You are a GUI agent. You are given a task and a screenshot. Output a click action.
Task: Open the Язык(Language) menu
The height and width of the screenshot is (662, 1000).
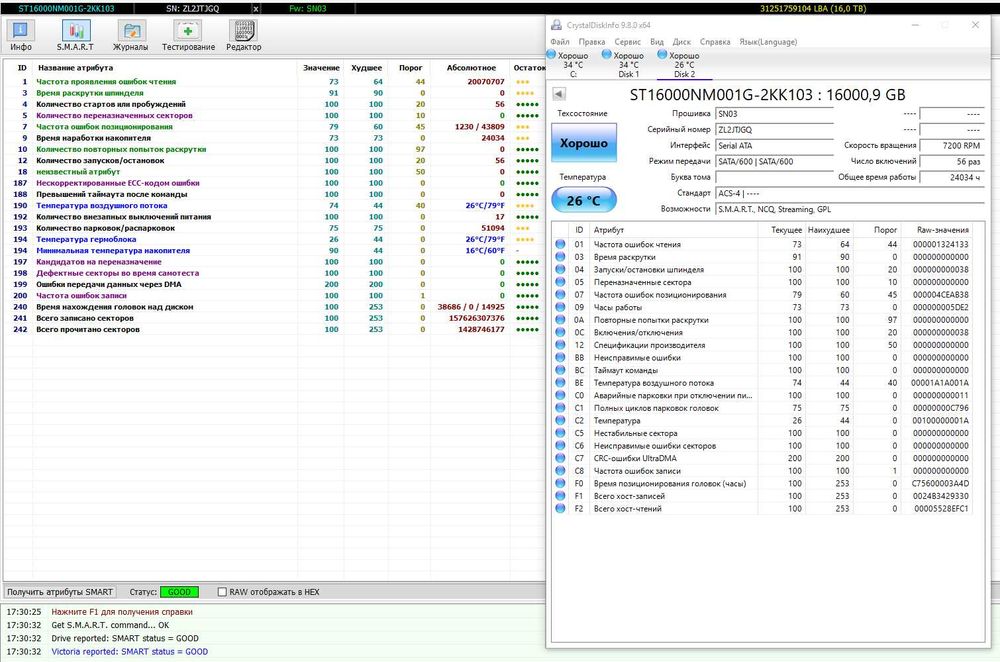pyautogui.click(x=768, y=42)
